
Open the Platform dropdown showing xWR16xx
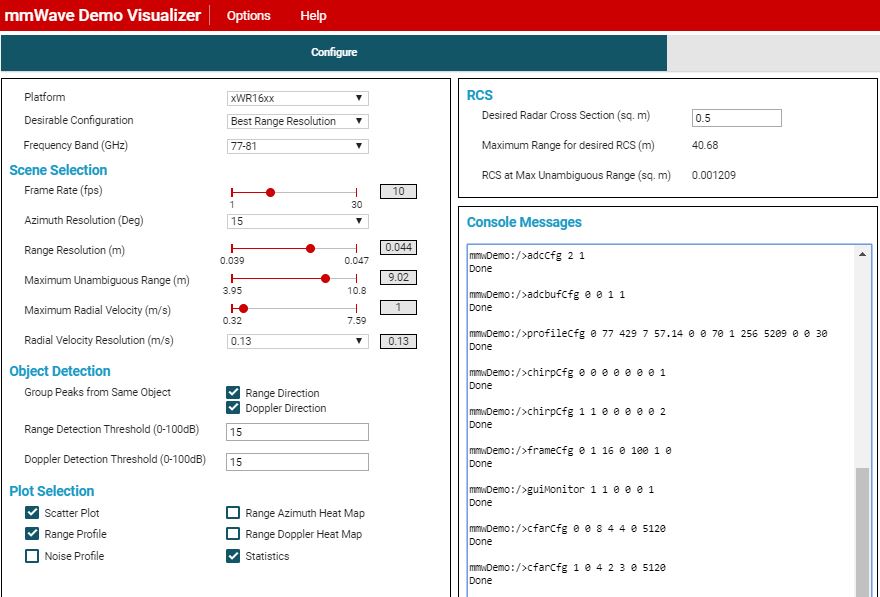(297, 98)
